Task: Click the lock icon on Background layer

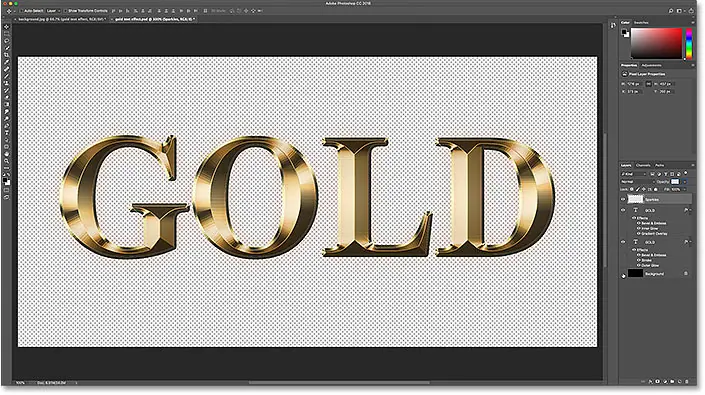Action: pyautogui.click(x=686, y=273)
